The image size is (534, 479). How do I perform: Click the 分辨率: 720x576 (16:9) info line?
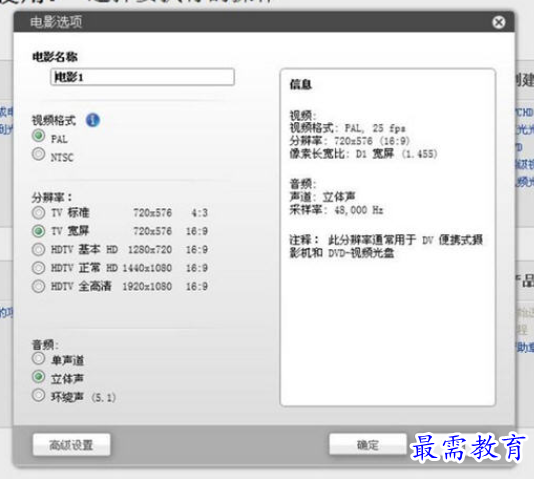coord(349,141)
